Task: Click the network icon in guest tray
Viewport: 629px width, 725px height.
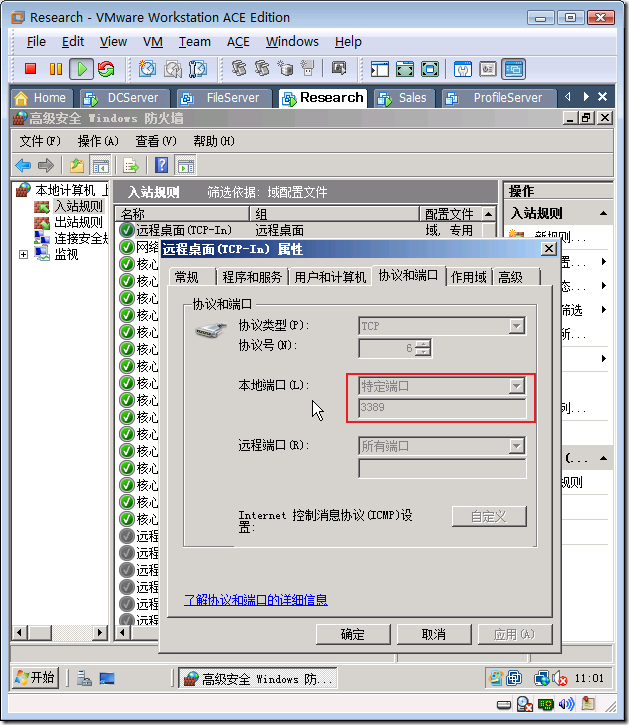Action: pos(542,678)
